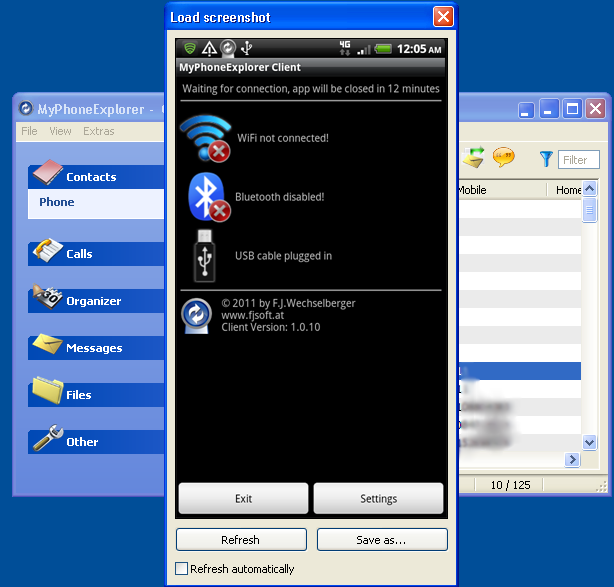Select Phone under Contacts
The image size is (614, 587).
click(x=57, y=202)
